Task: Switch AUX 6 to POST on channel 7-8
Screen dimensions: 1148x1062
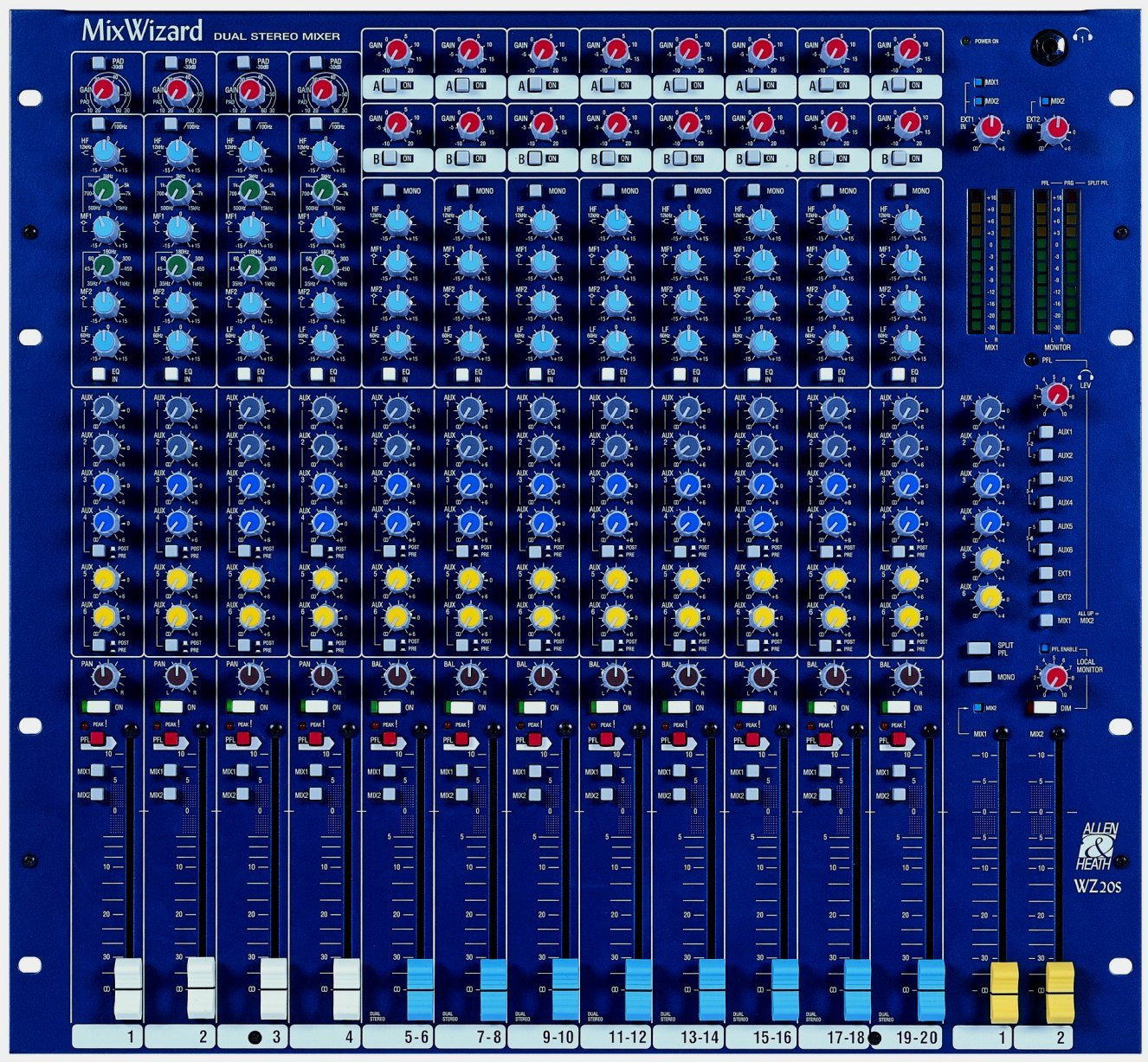Action: click(464, 645)
